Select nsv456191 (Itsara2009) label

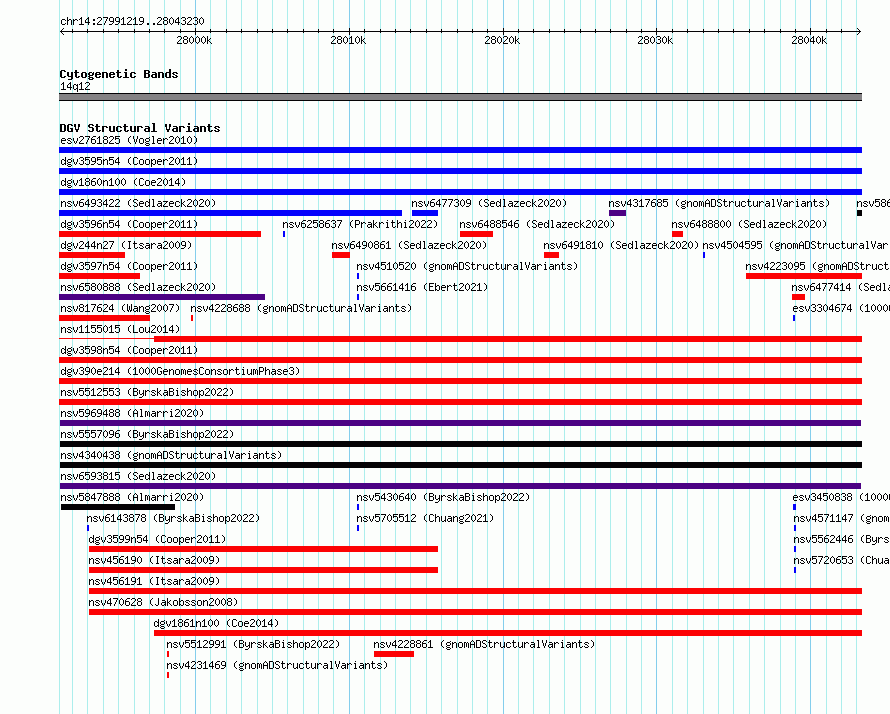[154, 581]
